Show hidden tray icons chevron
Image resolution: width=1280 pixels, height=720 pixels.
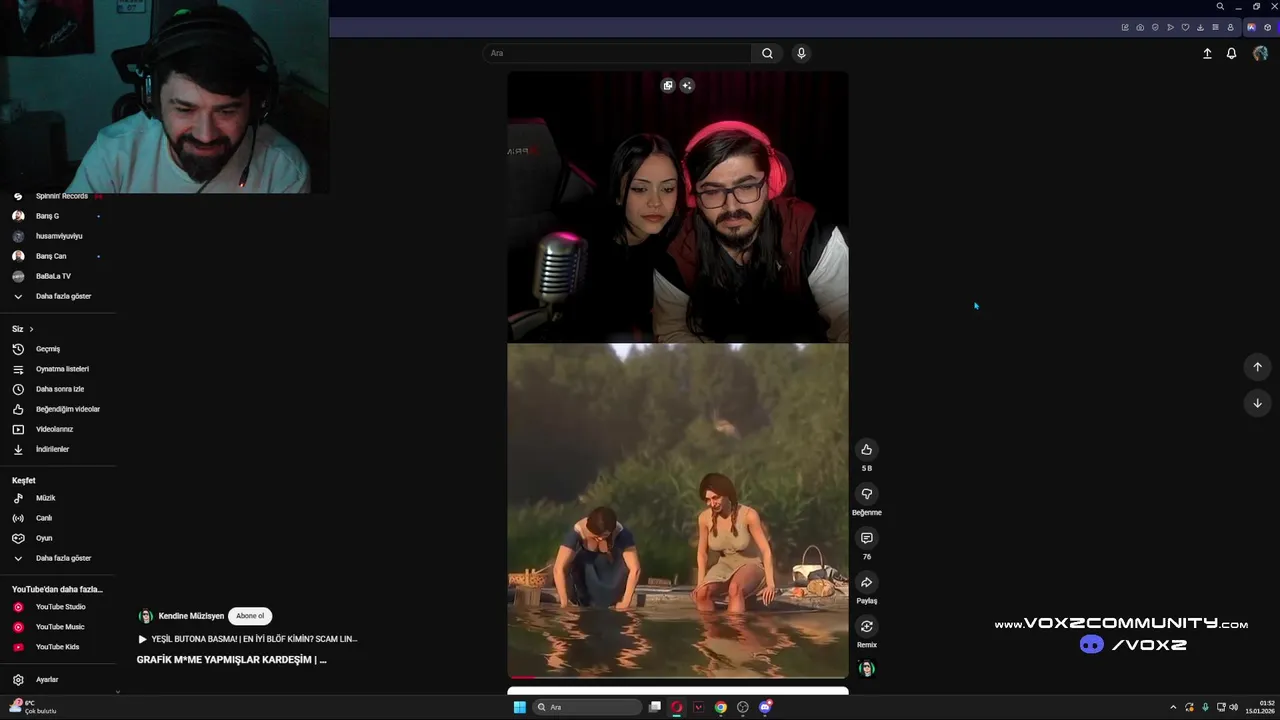coord(1173,707)
